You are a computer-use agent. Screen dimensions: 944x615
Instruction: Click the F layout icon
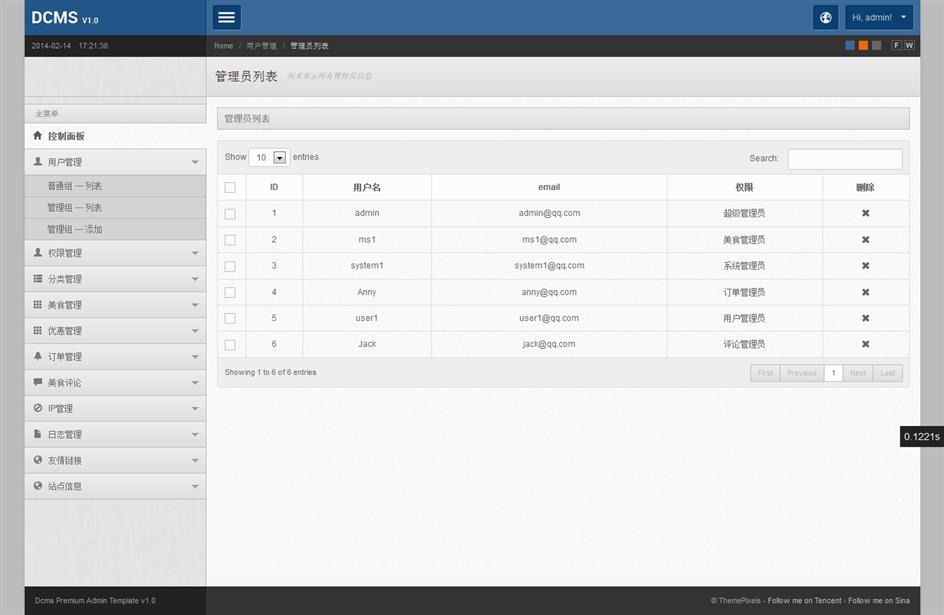tap(897, 45)
